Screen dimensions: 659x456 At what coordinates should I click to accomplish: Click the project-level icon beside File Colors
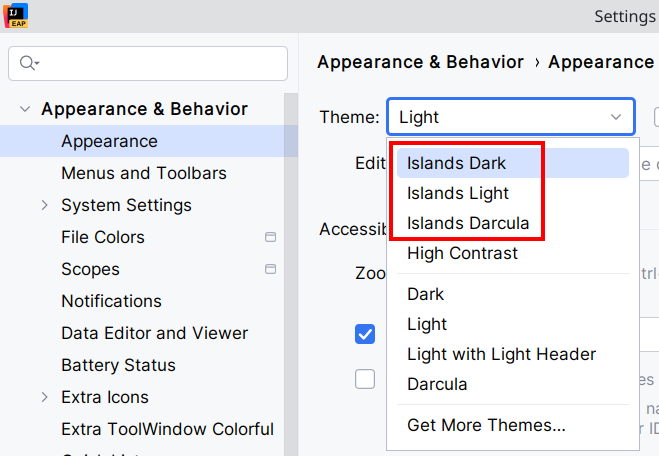pos(270,237)
